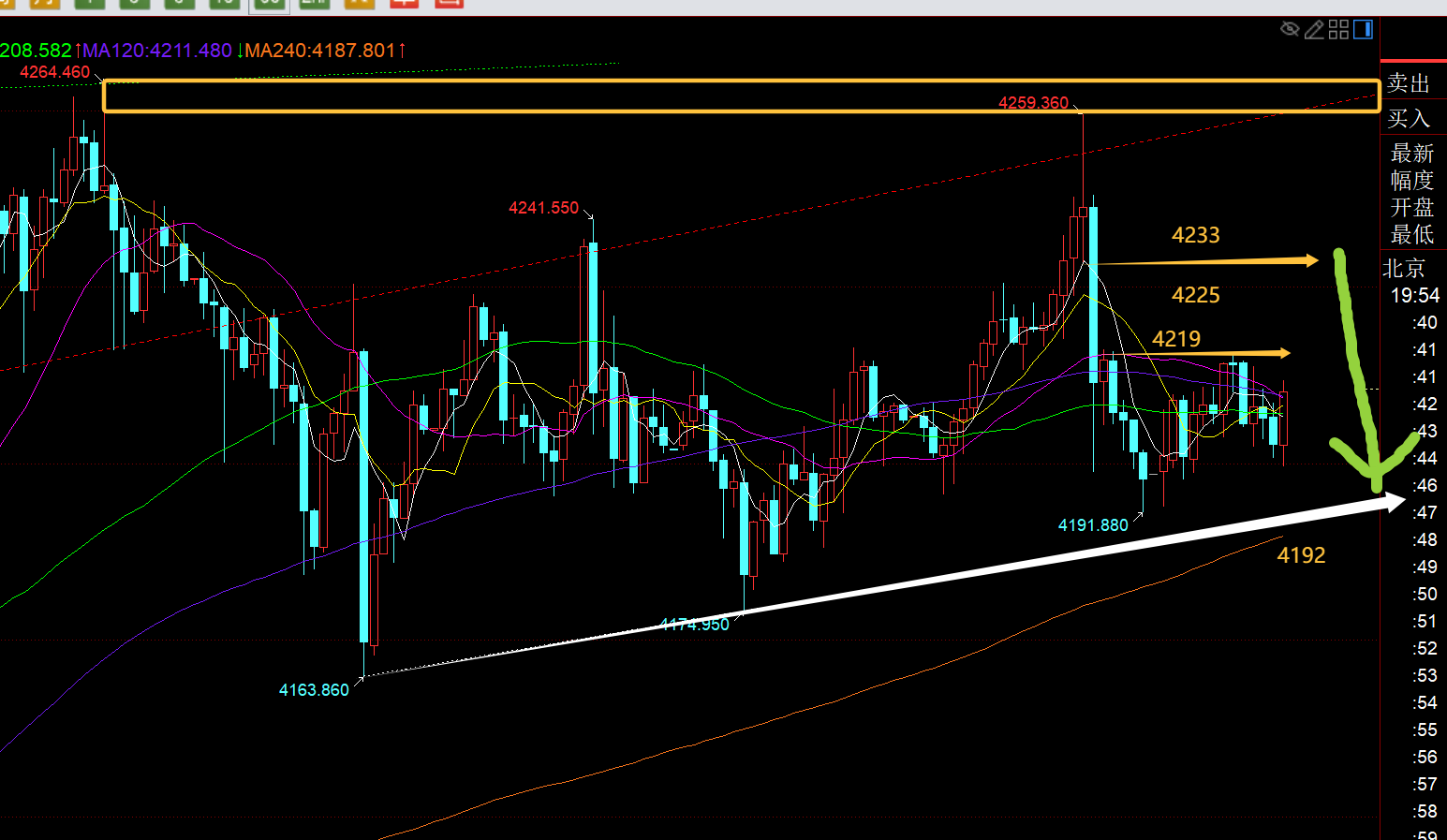Select the 最新 latest price label

[1411, 153]
